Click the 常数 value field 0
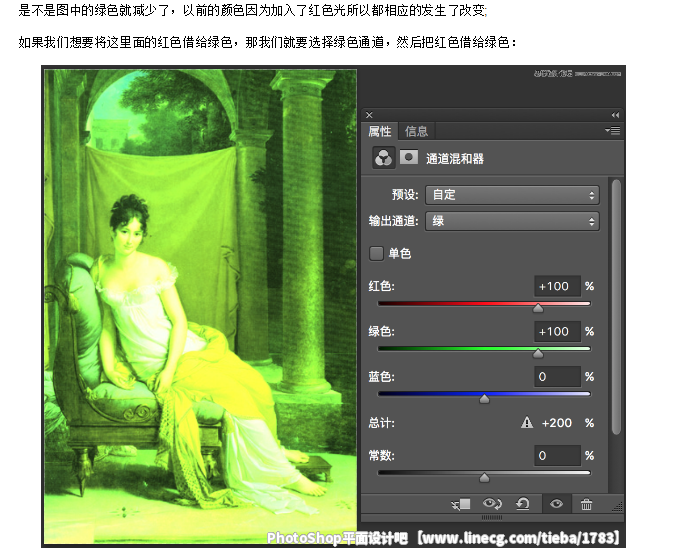 (x=557, y=455)
